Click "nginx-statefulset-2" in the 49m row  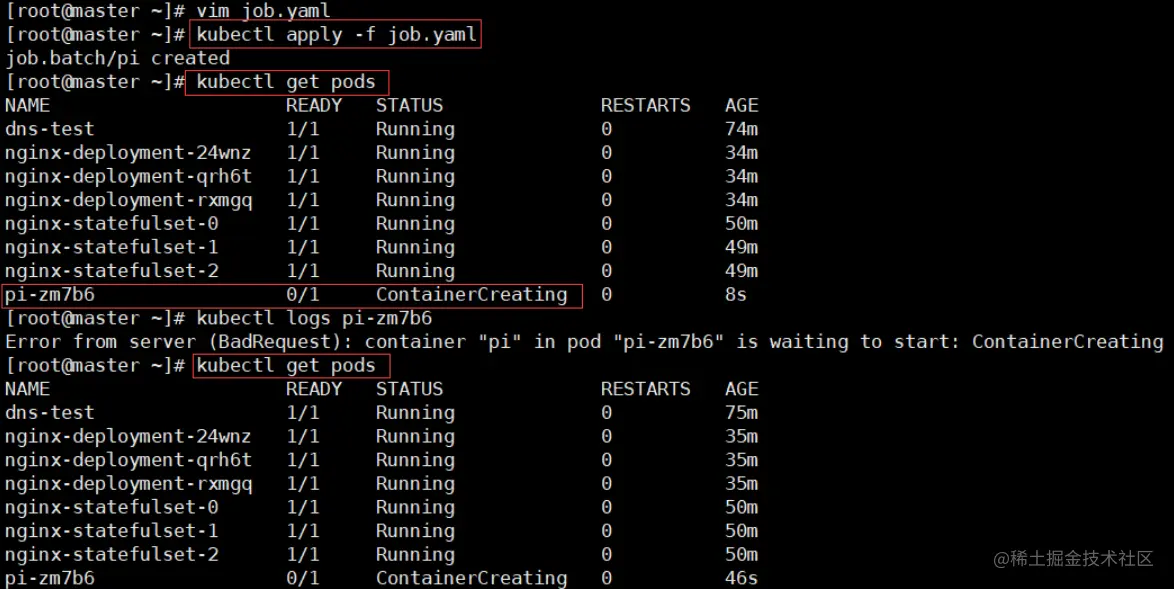[x=112, y=271]
